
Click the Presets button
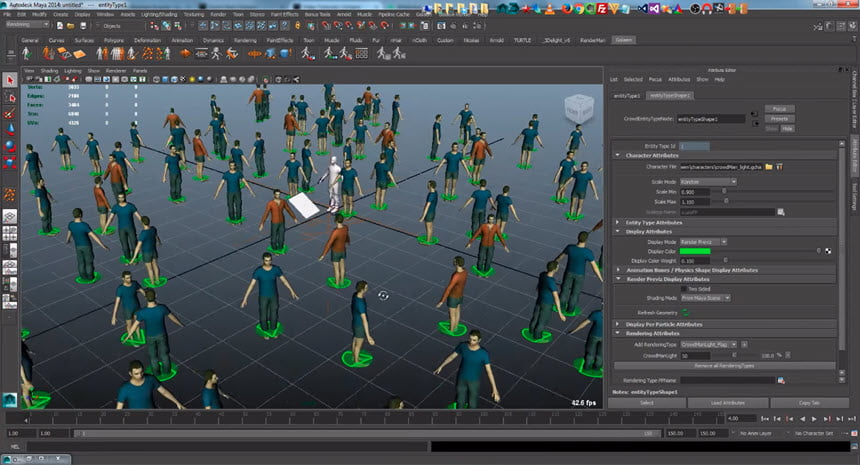pyautogui.click(x=779, y=118)
